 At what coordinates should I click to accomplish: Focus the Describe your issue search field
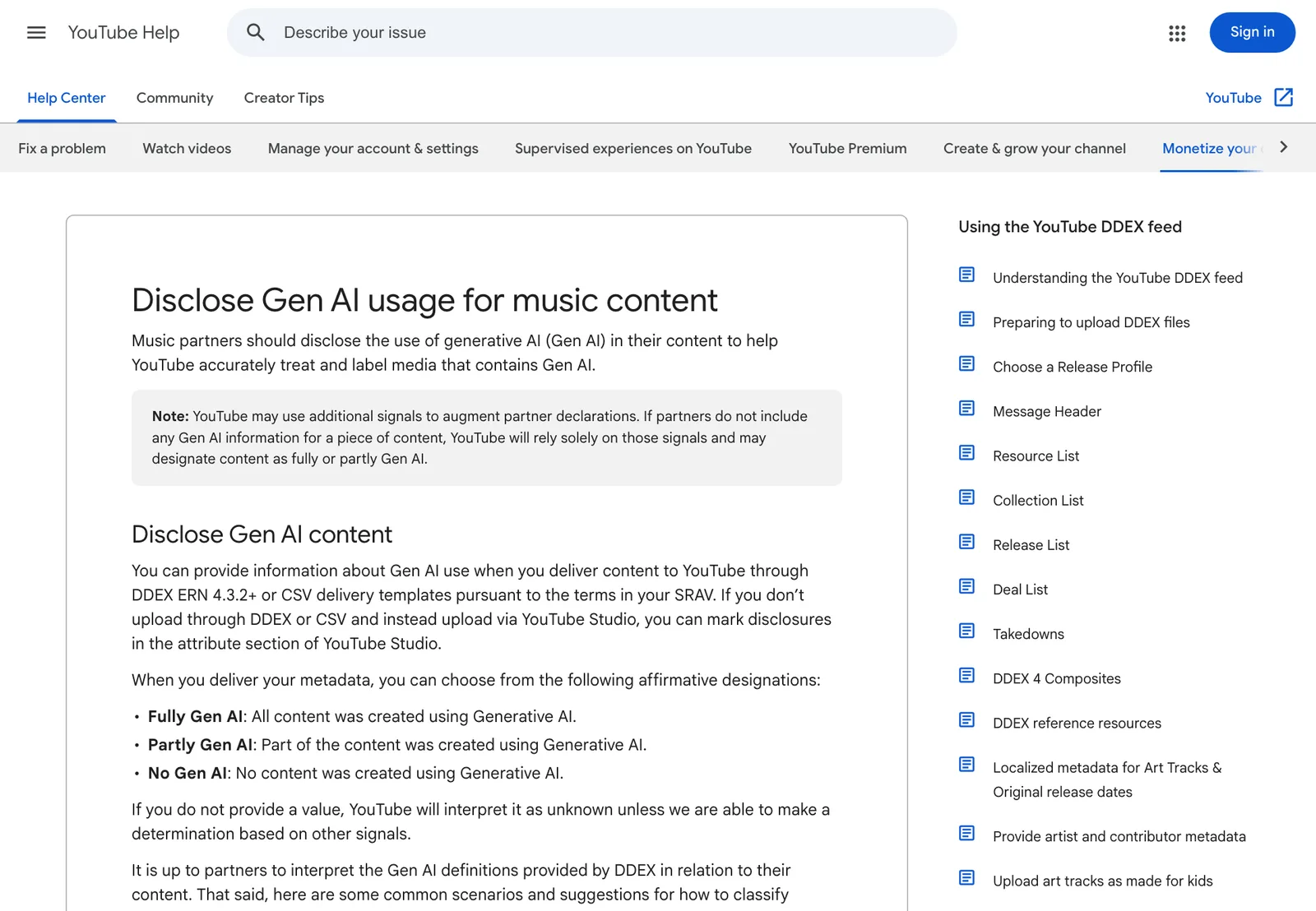592,33
